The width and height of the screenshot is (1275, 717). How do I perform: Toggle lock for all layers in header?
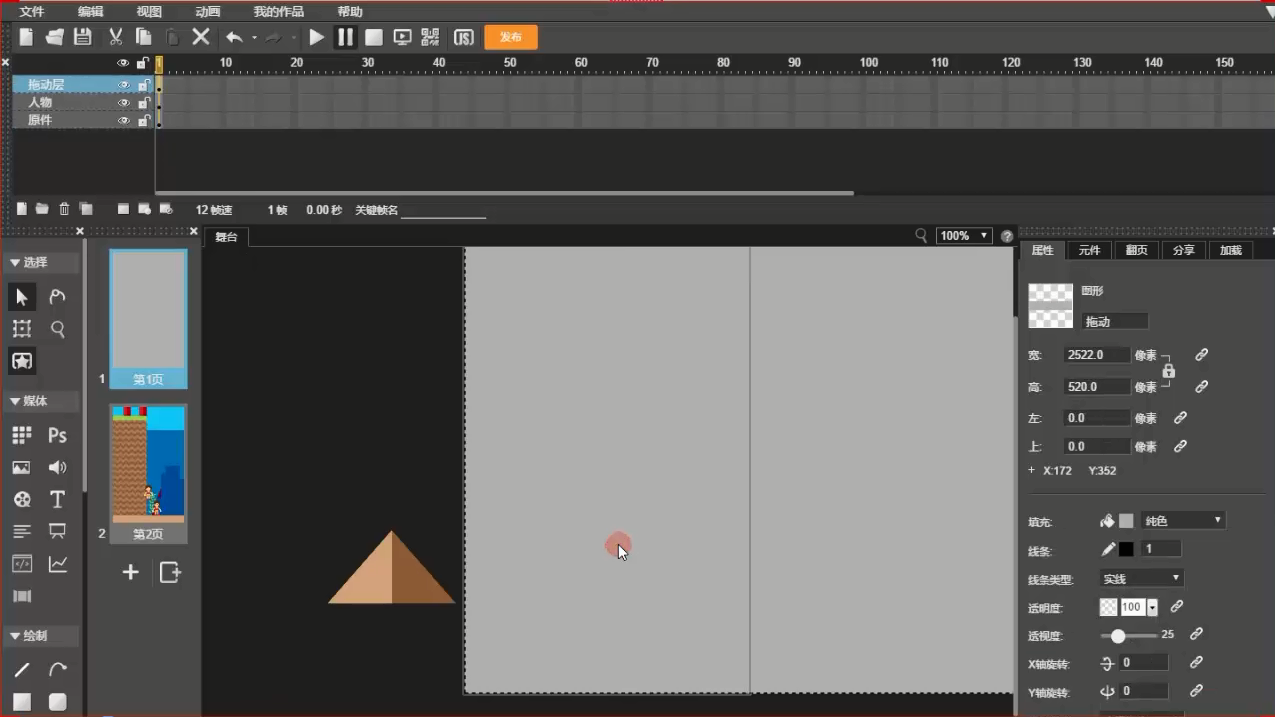click(143, 63)
